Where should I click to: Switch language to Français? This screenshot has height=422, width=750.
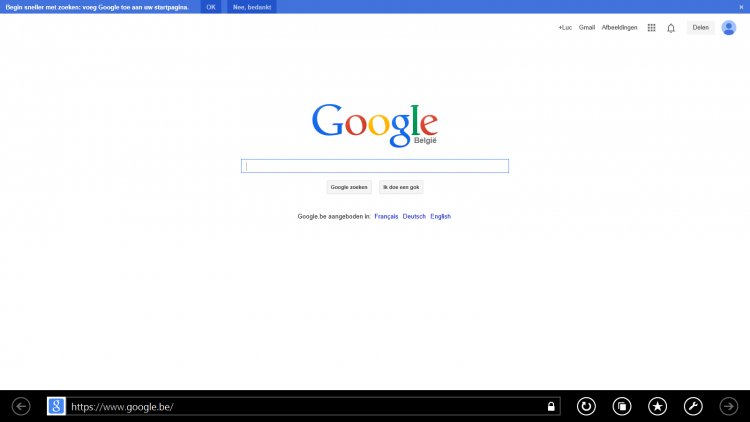pyautogui.click(x=386, y=216)
